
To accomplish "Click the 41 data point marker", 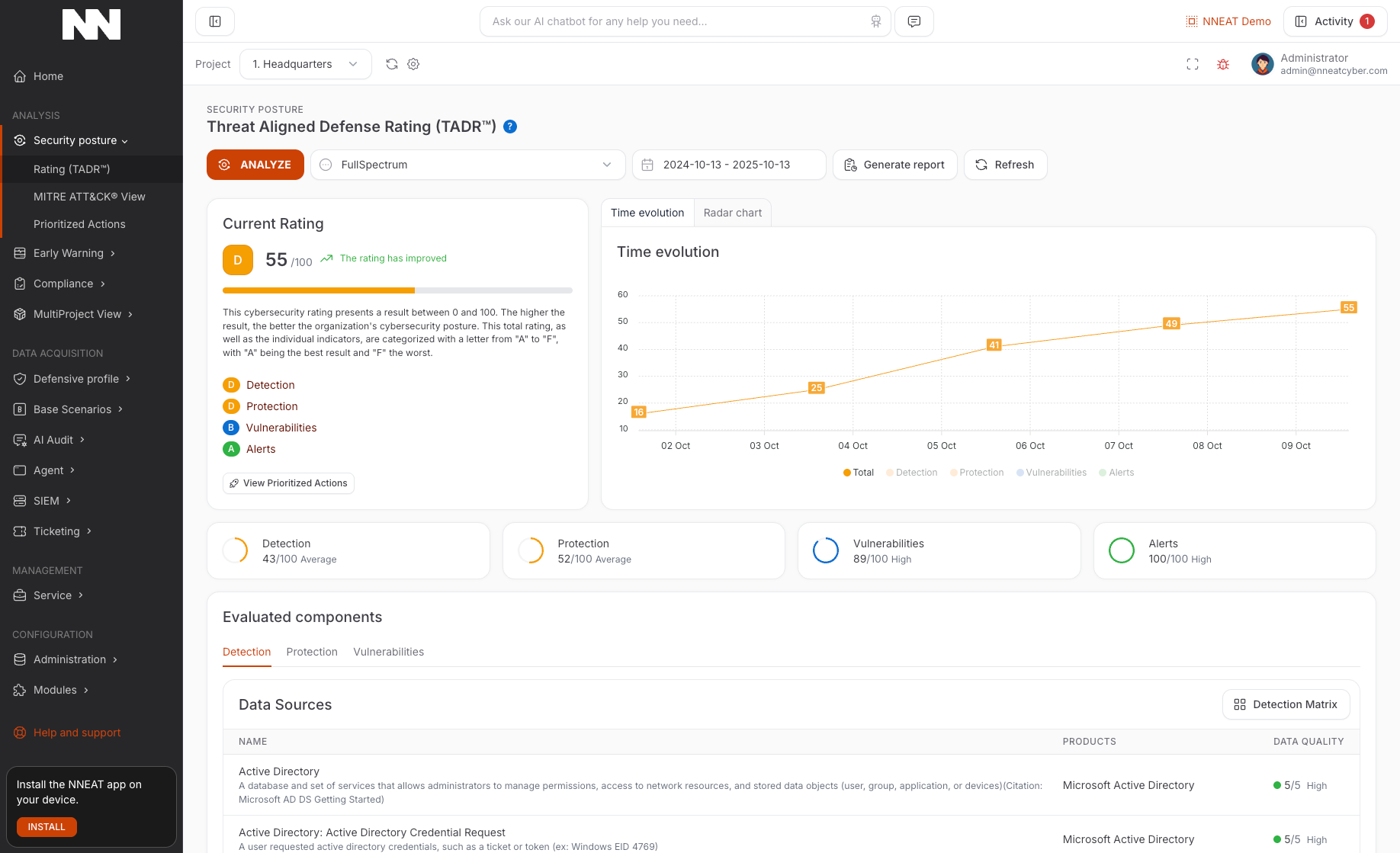I will click(x=994, y=345).
